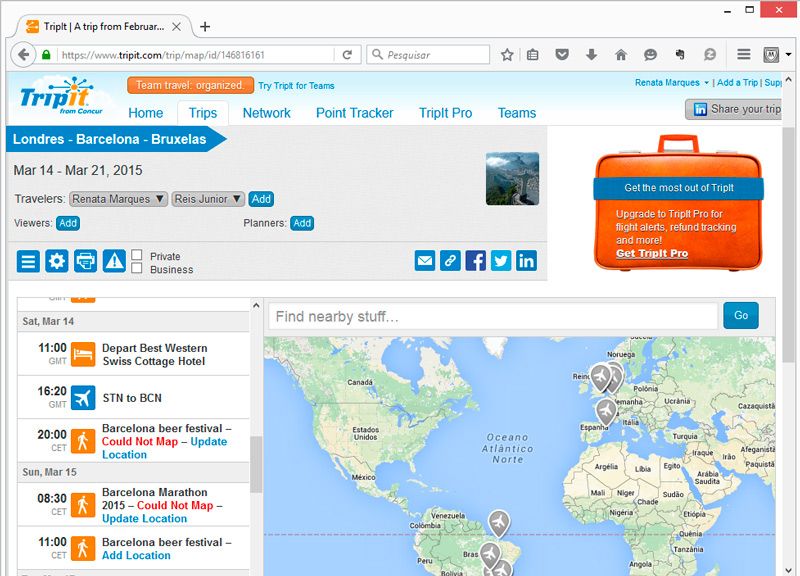
Task: Share the trip on Facebook
Action: (x=476, y=261)
